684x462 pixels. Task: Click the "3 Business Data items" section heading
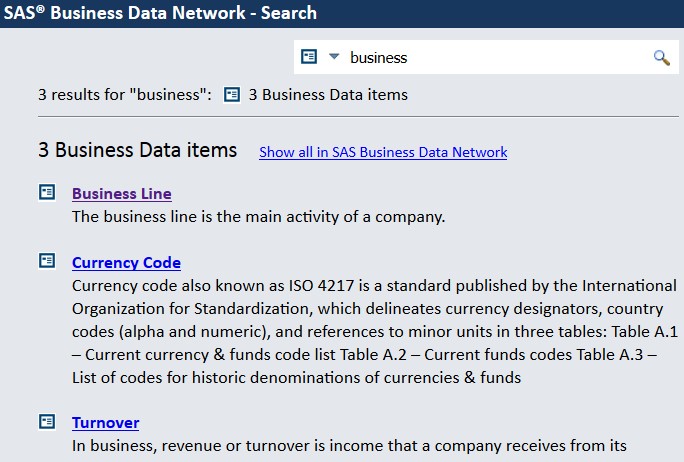[x=137, y=150]
